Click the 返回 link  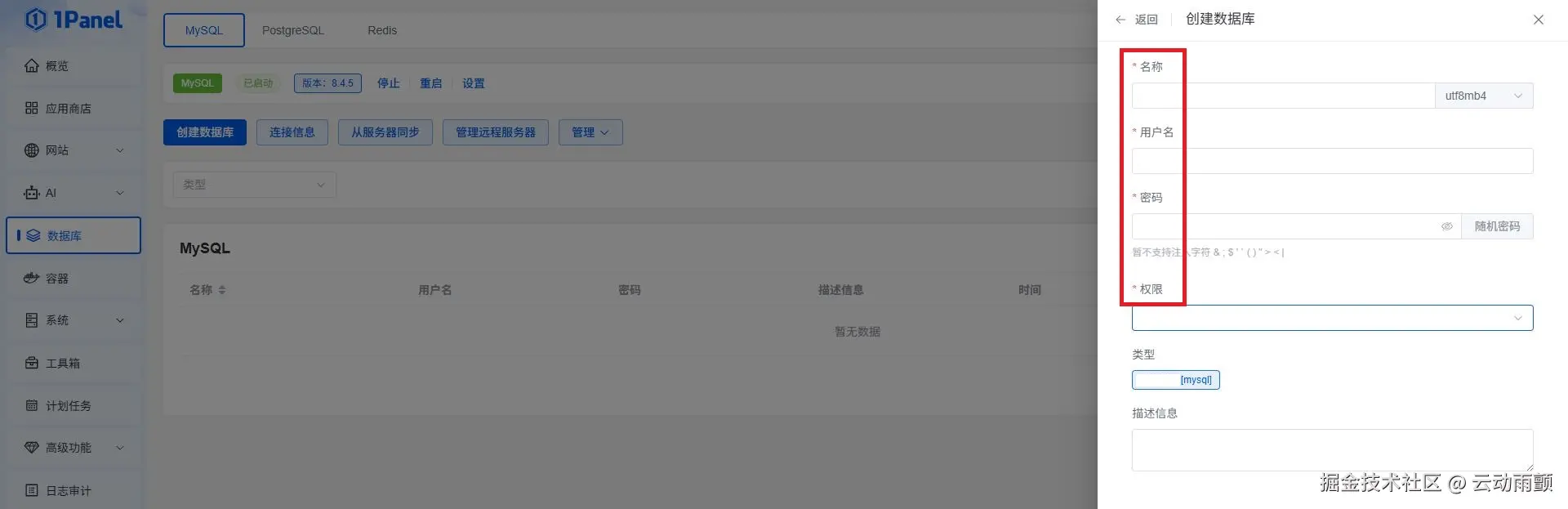click(x=1147, y=20)
